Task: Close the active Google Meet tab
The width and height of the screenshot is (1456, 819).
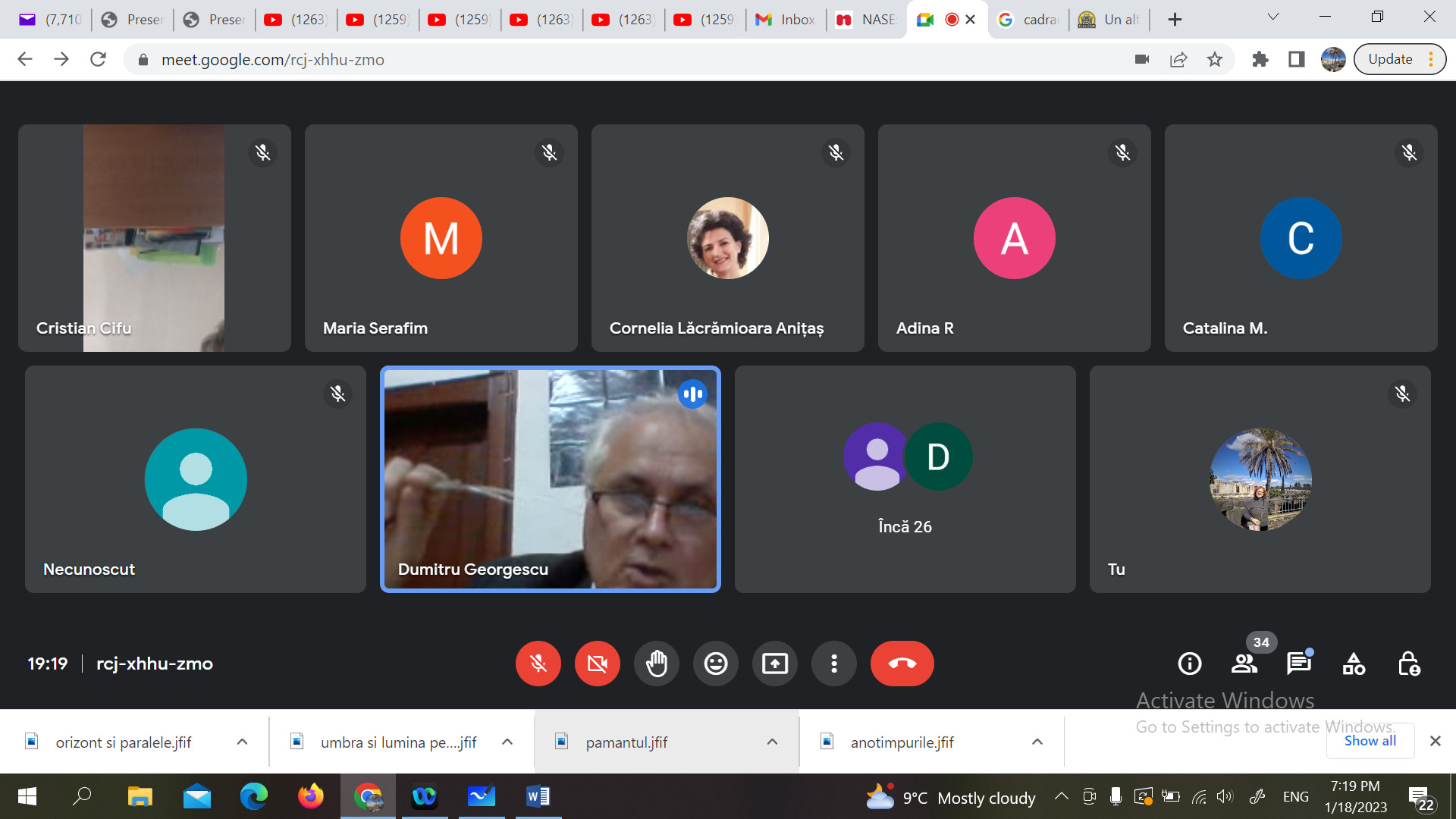Action: point(970,20)
